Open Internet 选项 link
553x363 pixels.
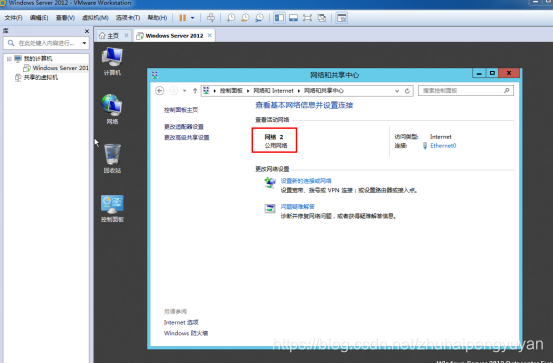(181, 322)
